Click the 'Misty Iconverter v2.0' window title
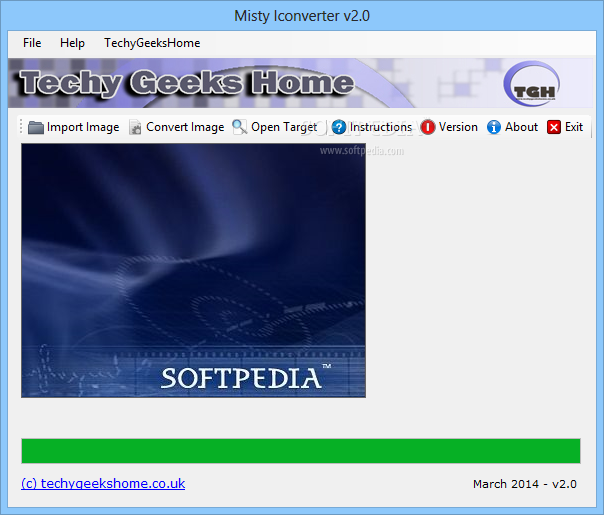The height and width of the screenshot is (515, 604). click(302, 16)
